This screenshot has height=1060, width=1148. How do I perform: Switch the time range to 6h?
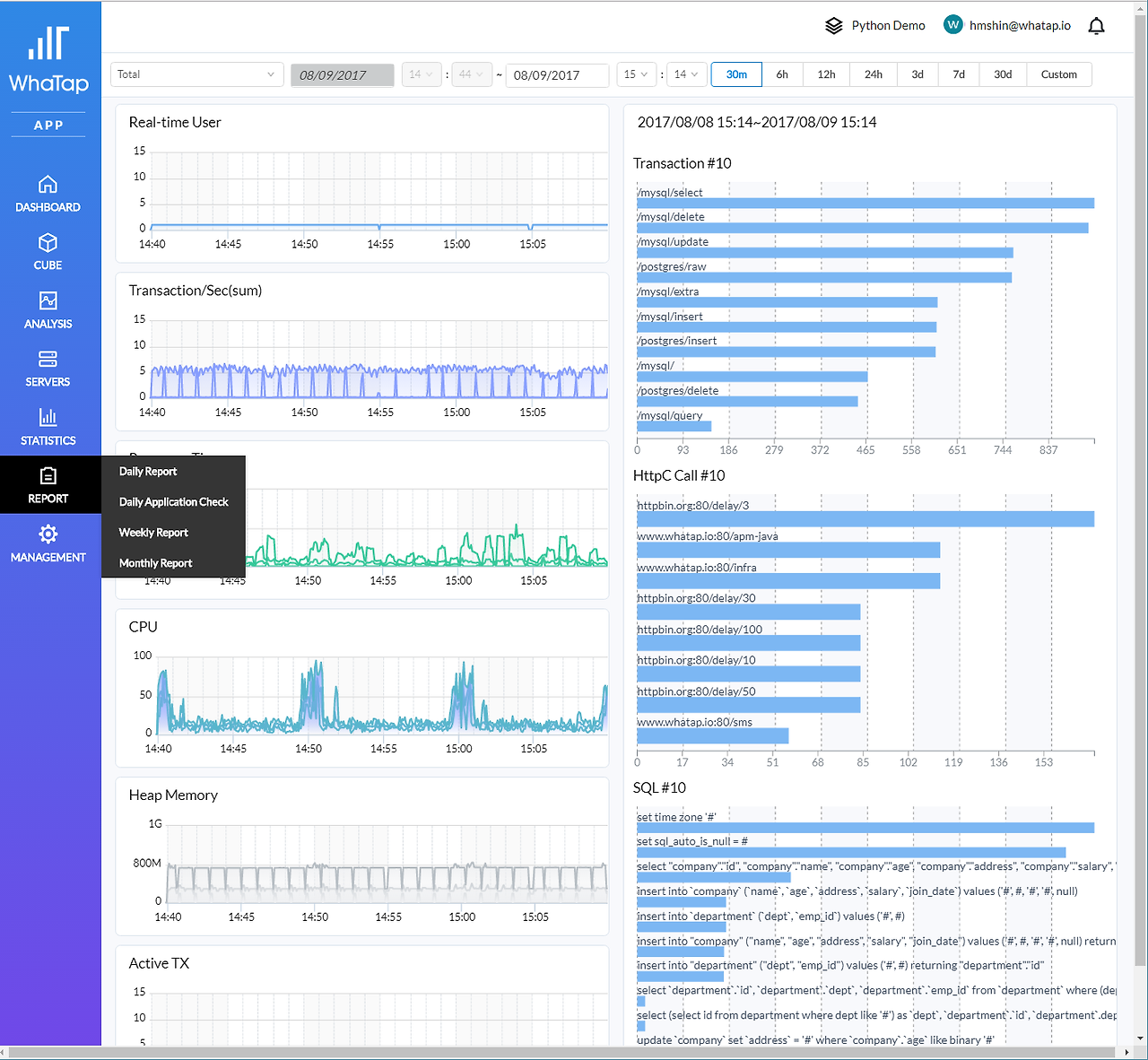[x=782, y=74]
